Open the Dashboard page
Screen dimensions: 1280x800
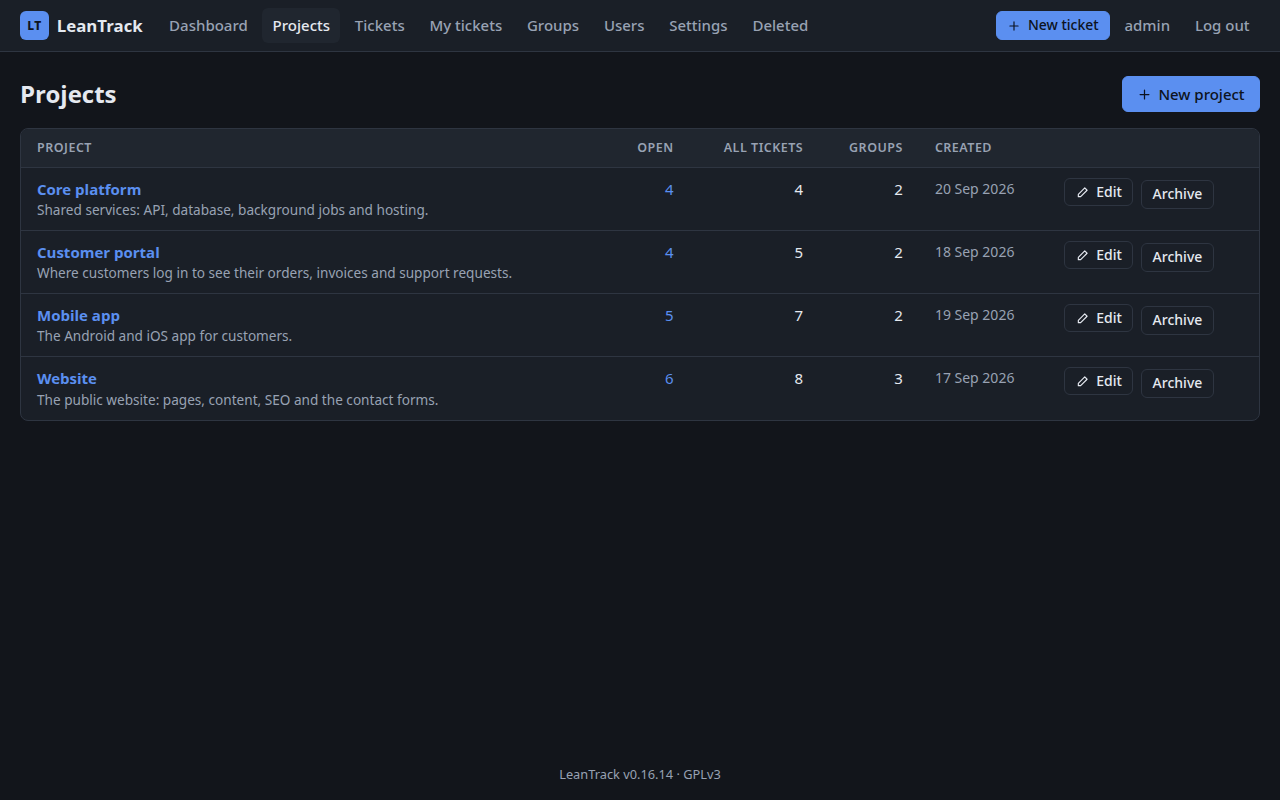tap(208, 26)
